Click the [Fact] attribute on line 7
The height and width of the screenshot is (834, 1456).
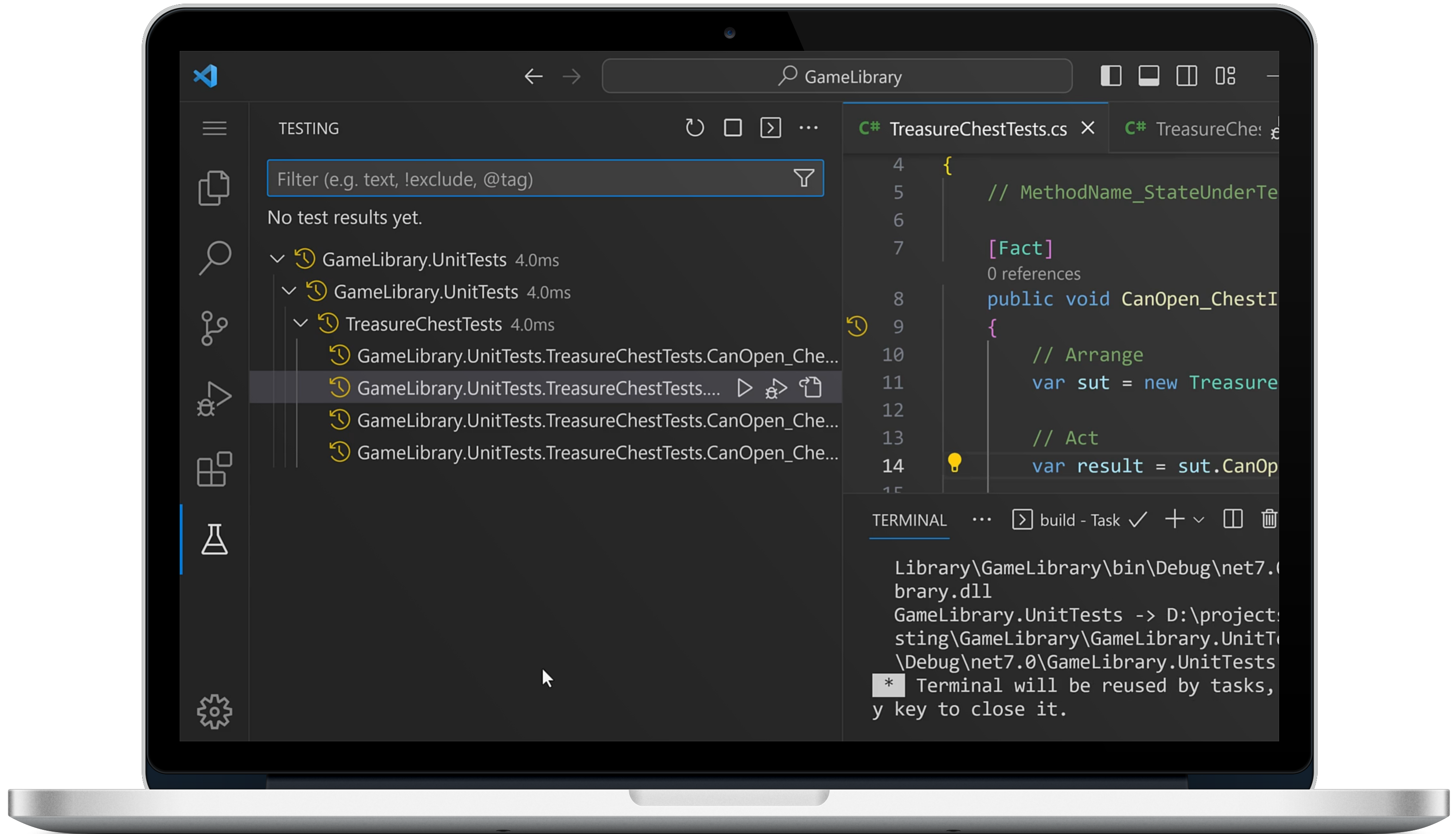pyautogui.click(x=1021, y=249)
